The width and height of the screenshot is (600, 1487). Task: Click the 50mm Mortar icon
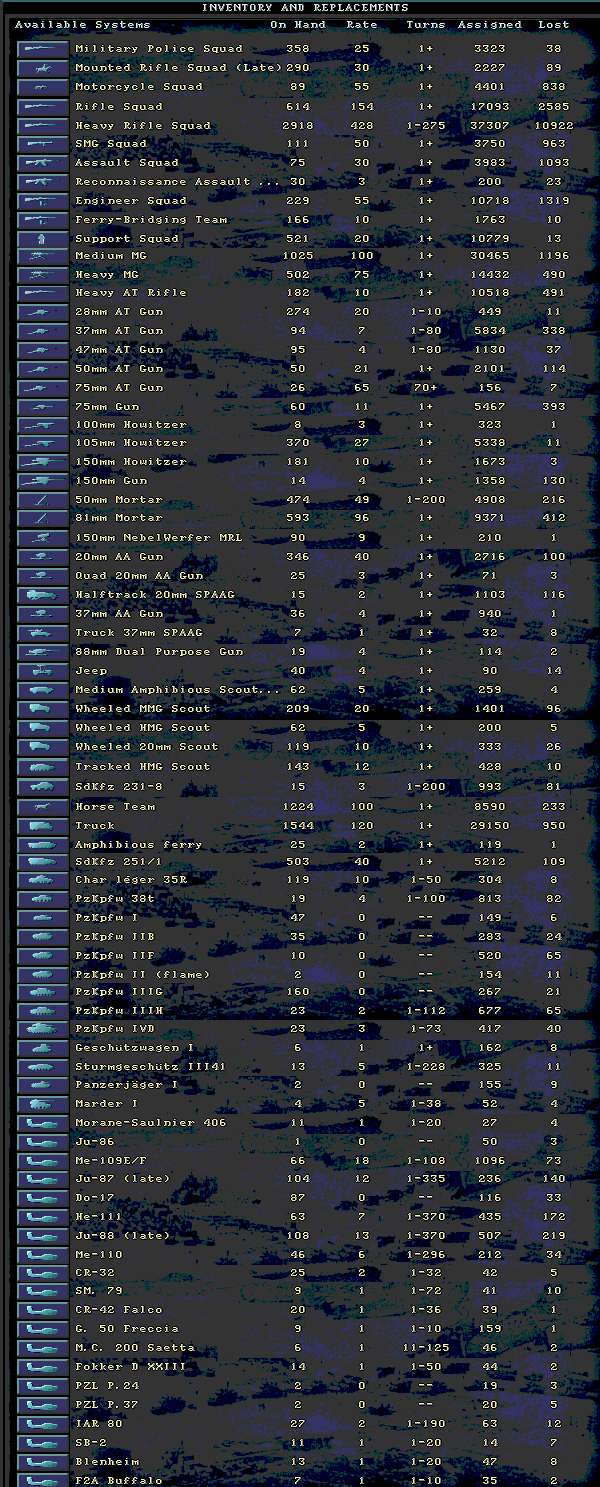point(43,499)
